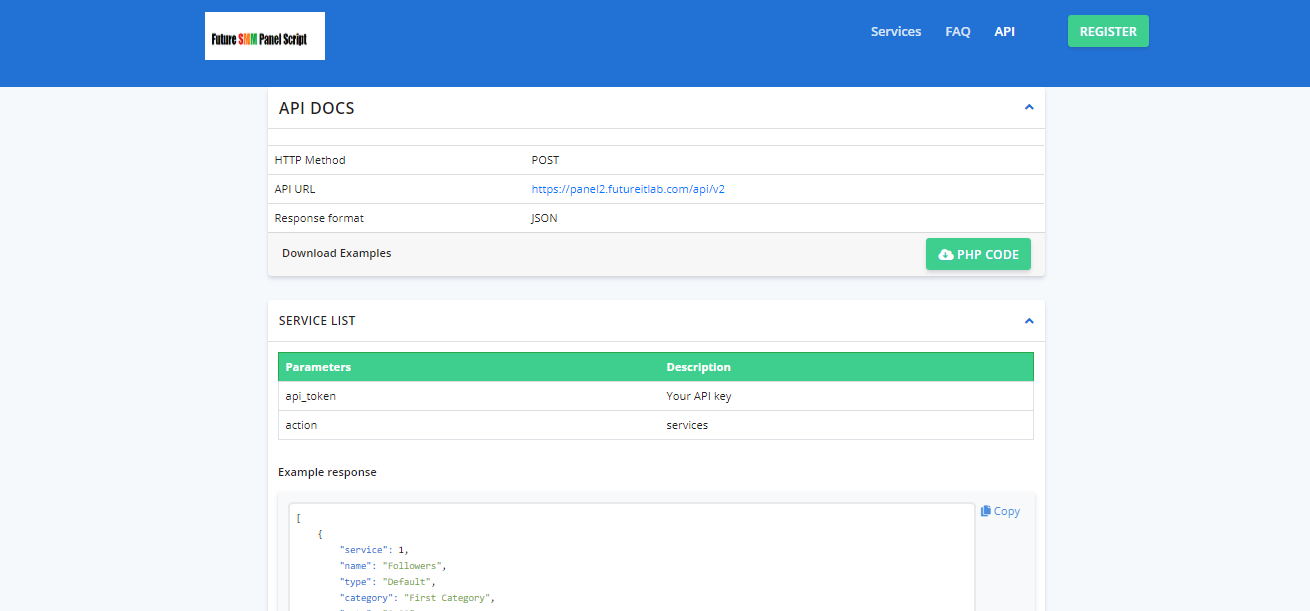Open the panel2.futureitlab.com API URL link
Image resolution: width=1310 pixels, height=611 pixels.
pos(628,188)
